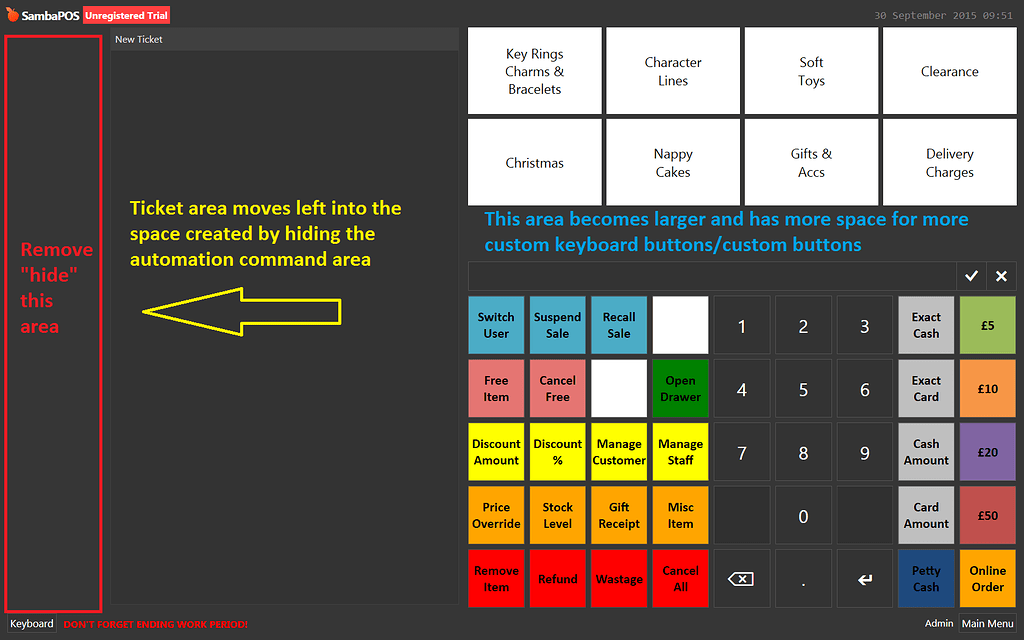Confirm entry using the checkmark icon

point(971,275)
